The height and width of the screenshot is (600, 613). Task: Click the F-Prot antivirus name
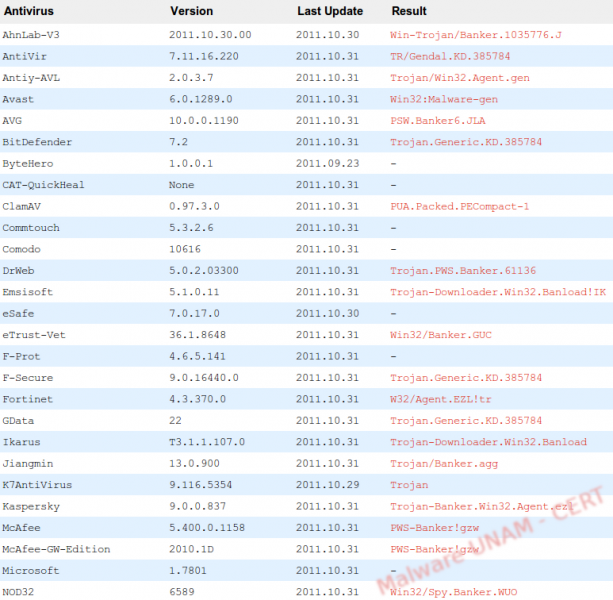pos(21,356)
